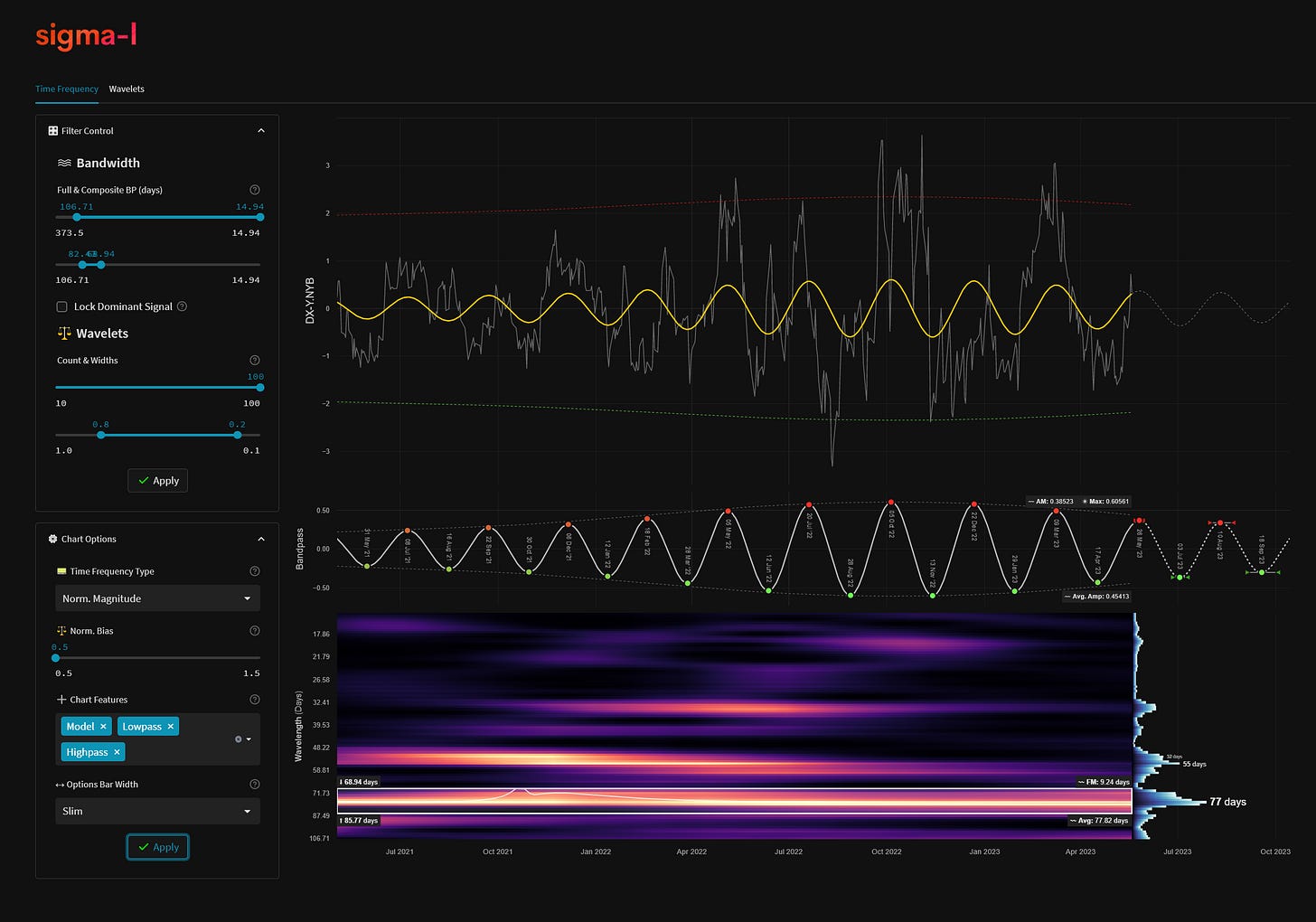The height and width of the screenshot is (922, 1316).
Task: Click the Norm. Bias scales icon
Action: click(61, 631)
